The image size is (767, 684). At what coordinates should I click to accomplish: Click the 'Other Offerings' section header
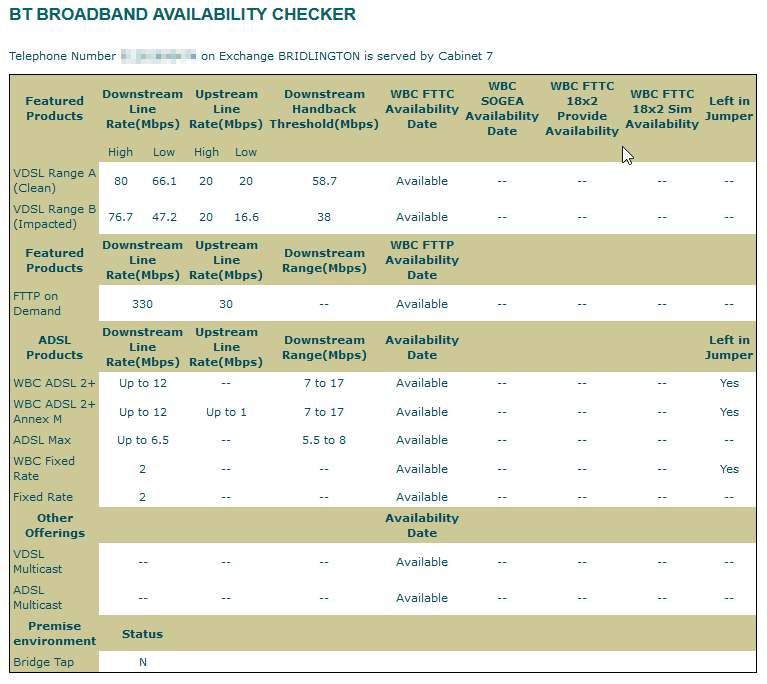pyautogui.click(x=55, y=525)
